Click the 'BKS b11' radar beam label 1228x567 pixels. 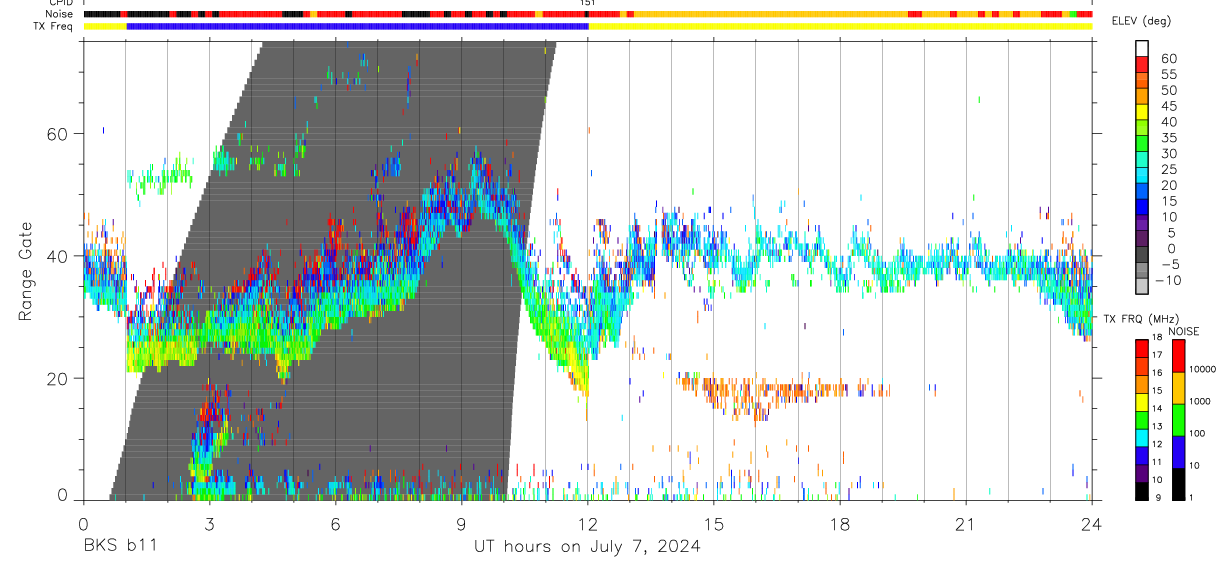coord(119,546)
